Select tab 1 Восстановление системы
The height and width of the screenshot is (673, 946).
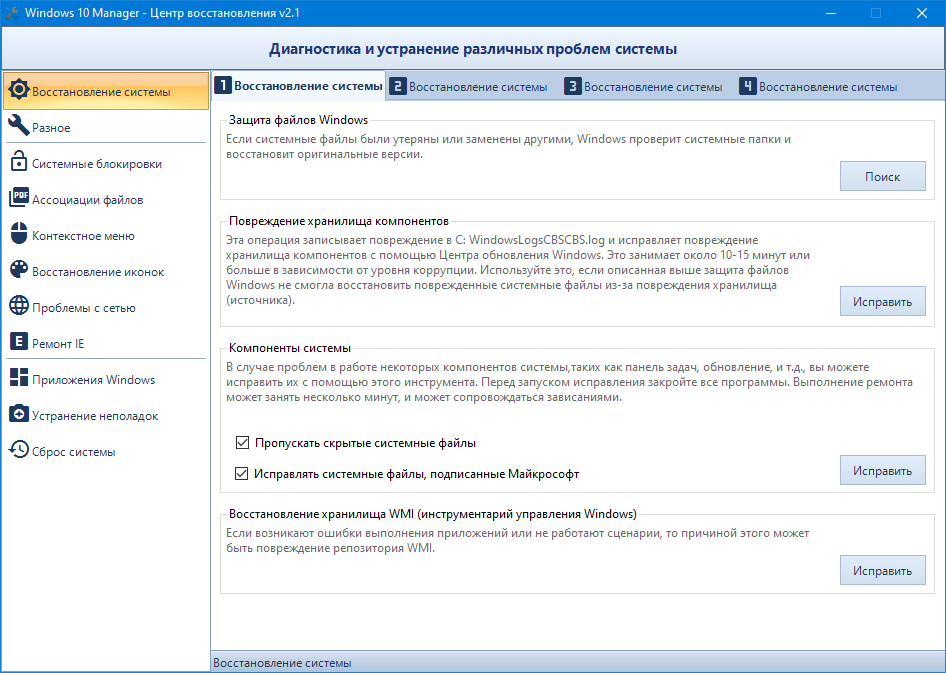(299, 86)
